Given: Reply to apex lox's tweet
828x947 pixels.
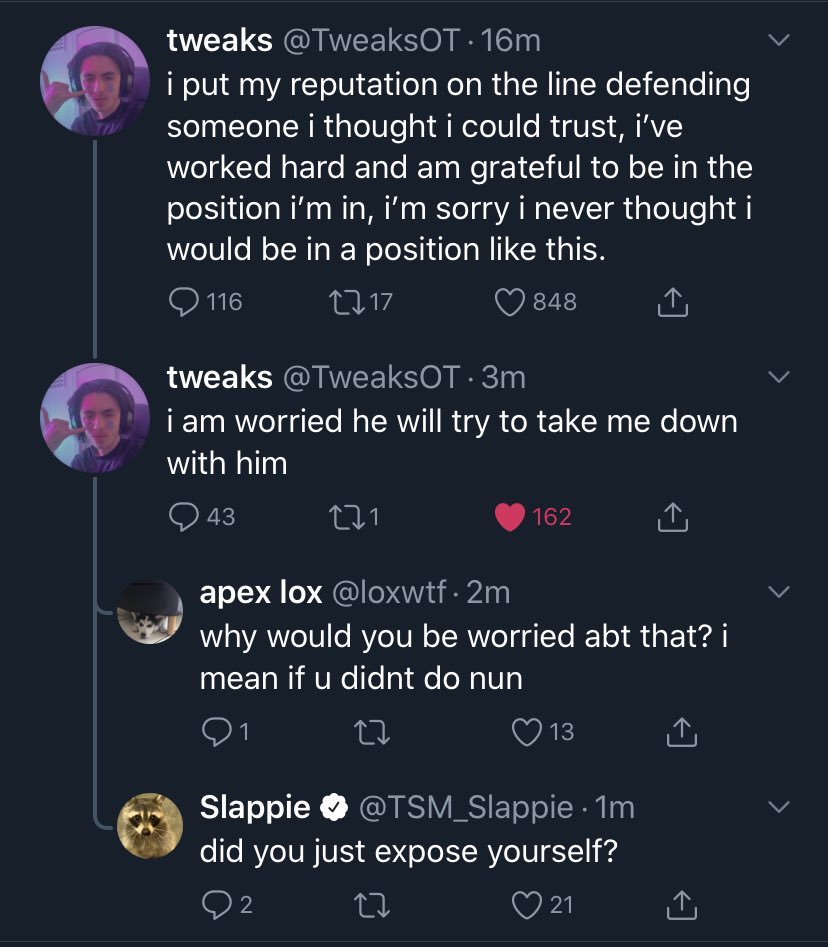Looking at the screenshot, I should click(x=217, y=732).
